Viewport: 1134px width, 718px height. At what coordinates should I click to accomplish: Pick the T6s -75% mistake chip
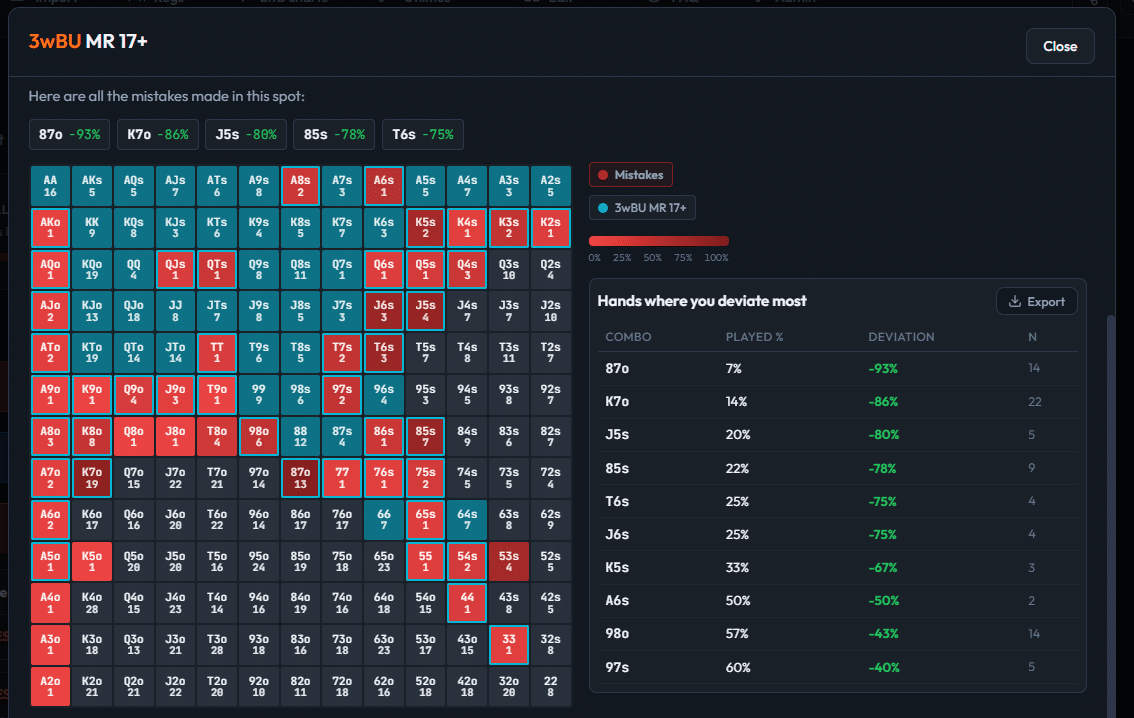coord(422,134)
